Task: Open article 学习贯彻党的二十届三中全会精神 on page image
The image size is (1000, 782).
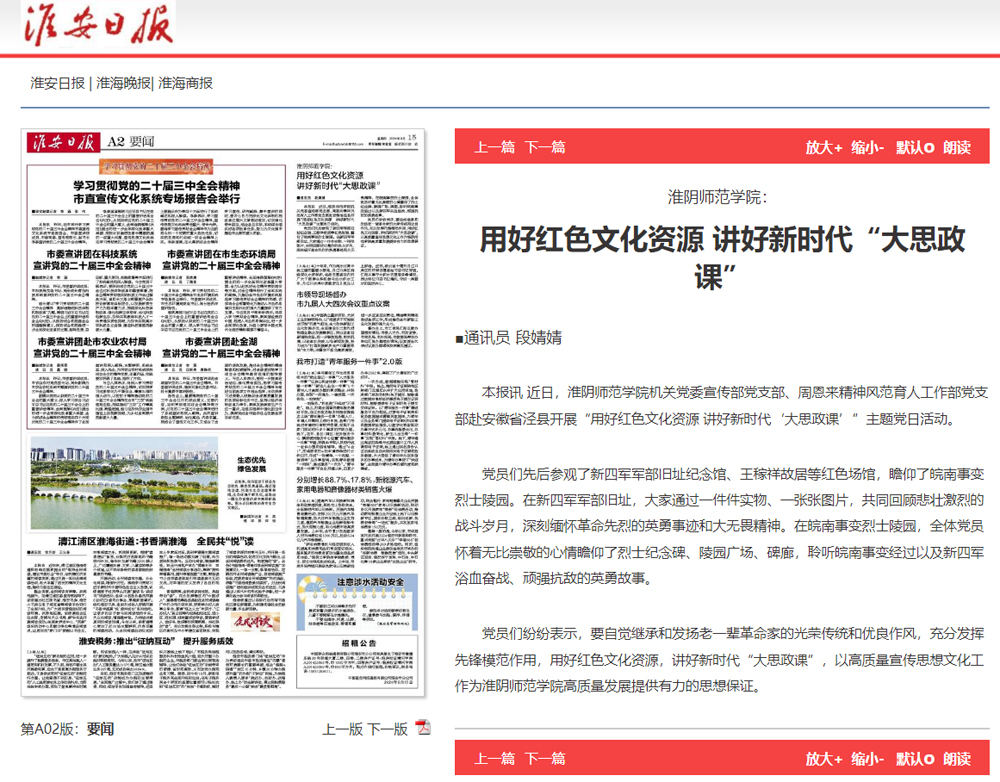Action: (x=156, y=192)
